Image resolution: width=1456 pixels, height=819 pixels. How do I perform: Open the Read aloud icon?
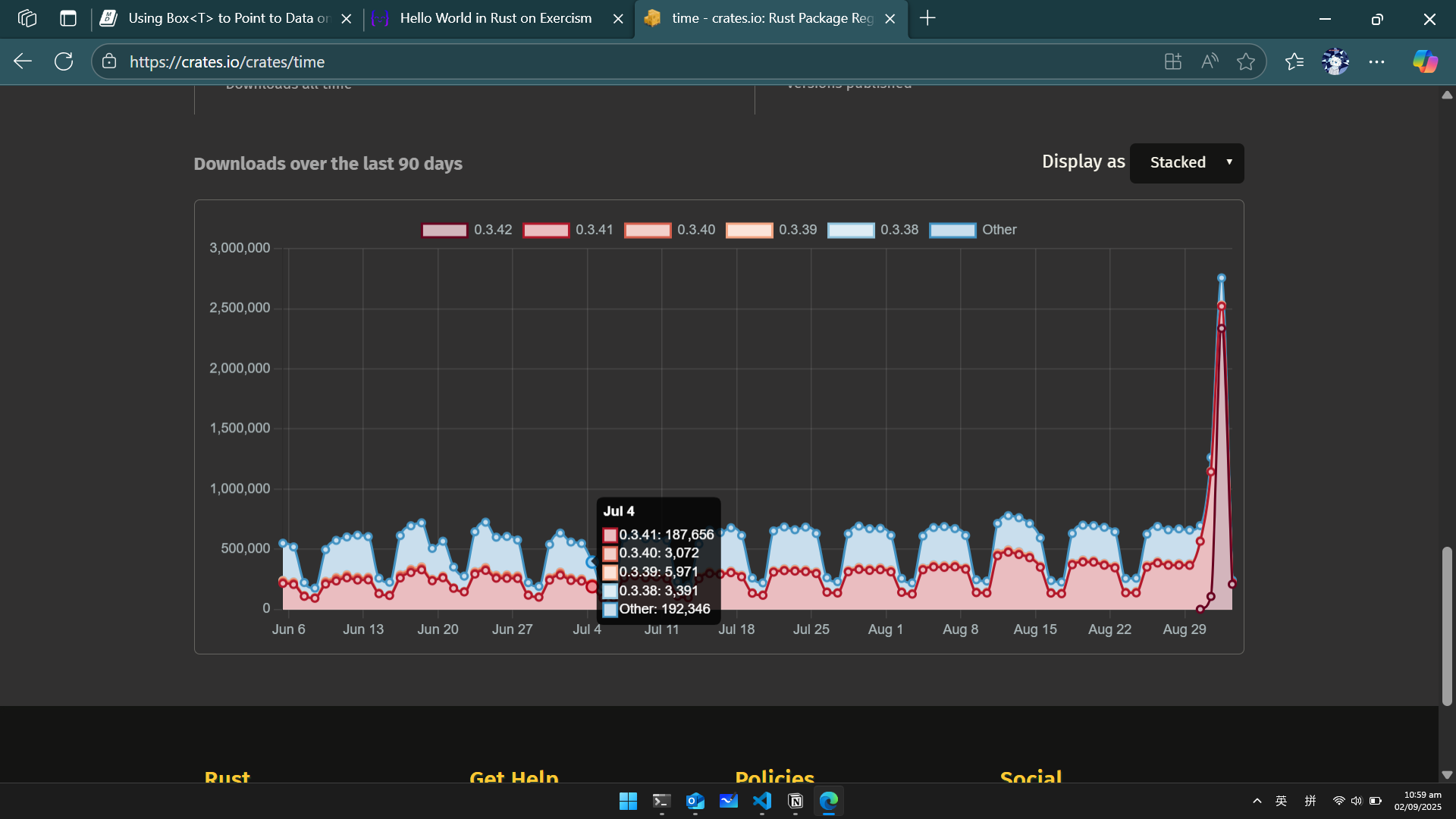coord(1210,61)
